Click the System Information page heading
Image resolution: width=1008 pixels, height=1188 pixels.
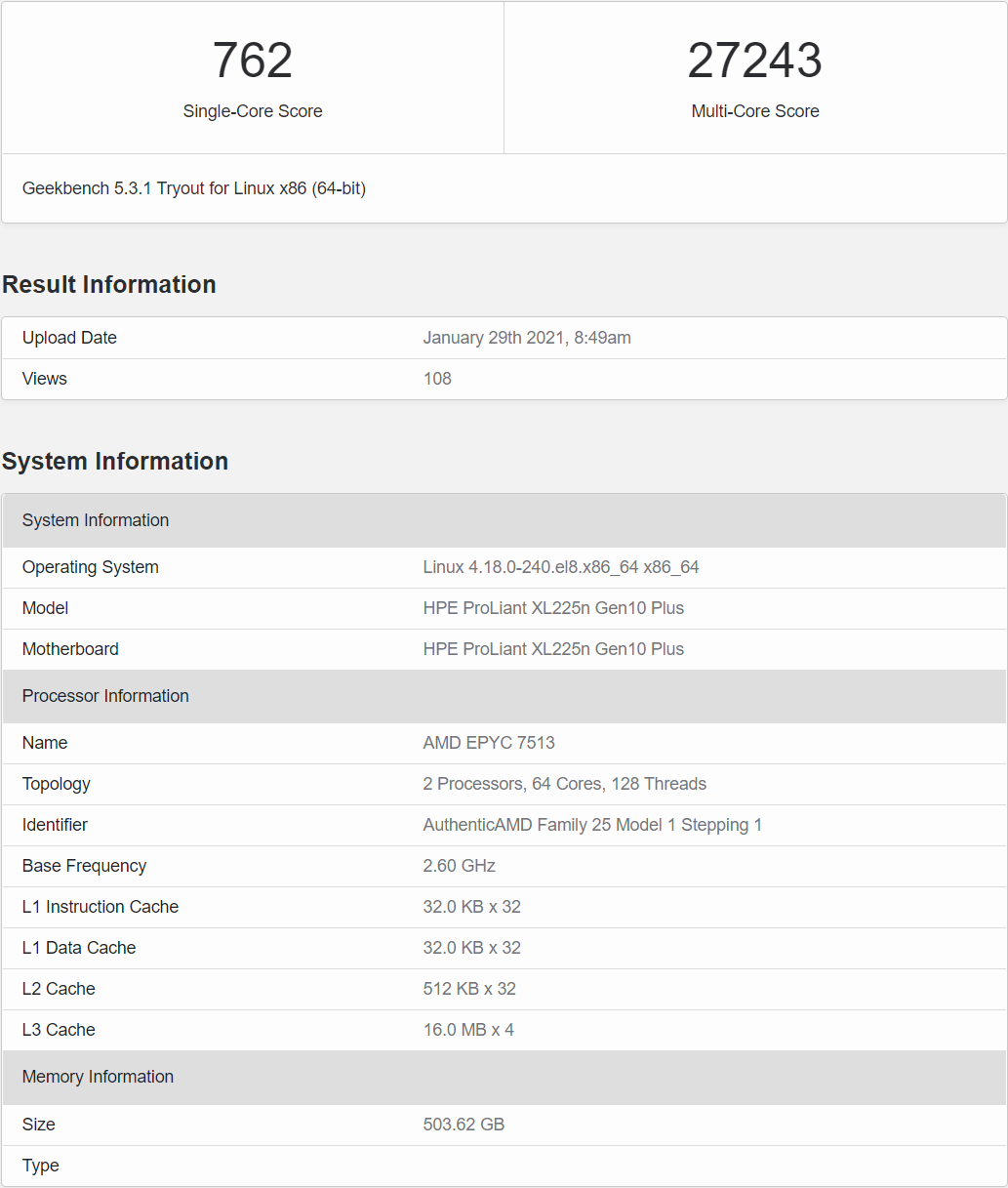point(115,462)
